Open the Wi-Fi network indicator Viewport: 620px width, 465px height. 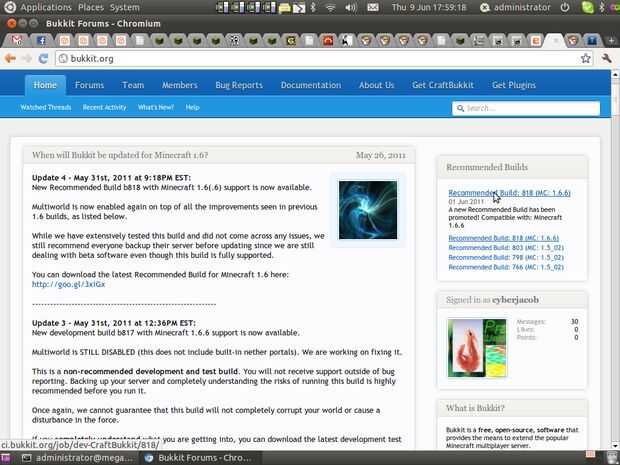point(331,7)
